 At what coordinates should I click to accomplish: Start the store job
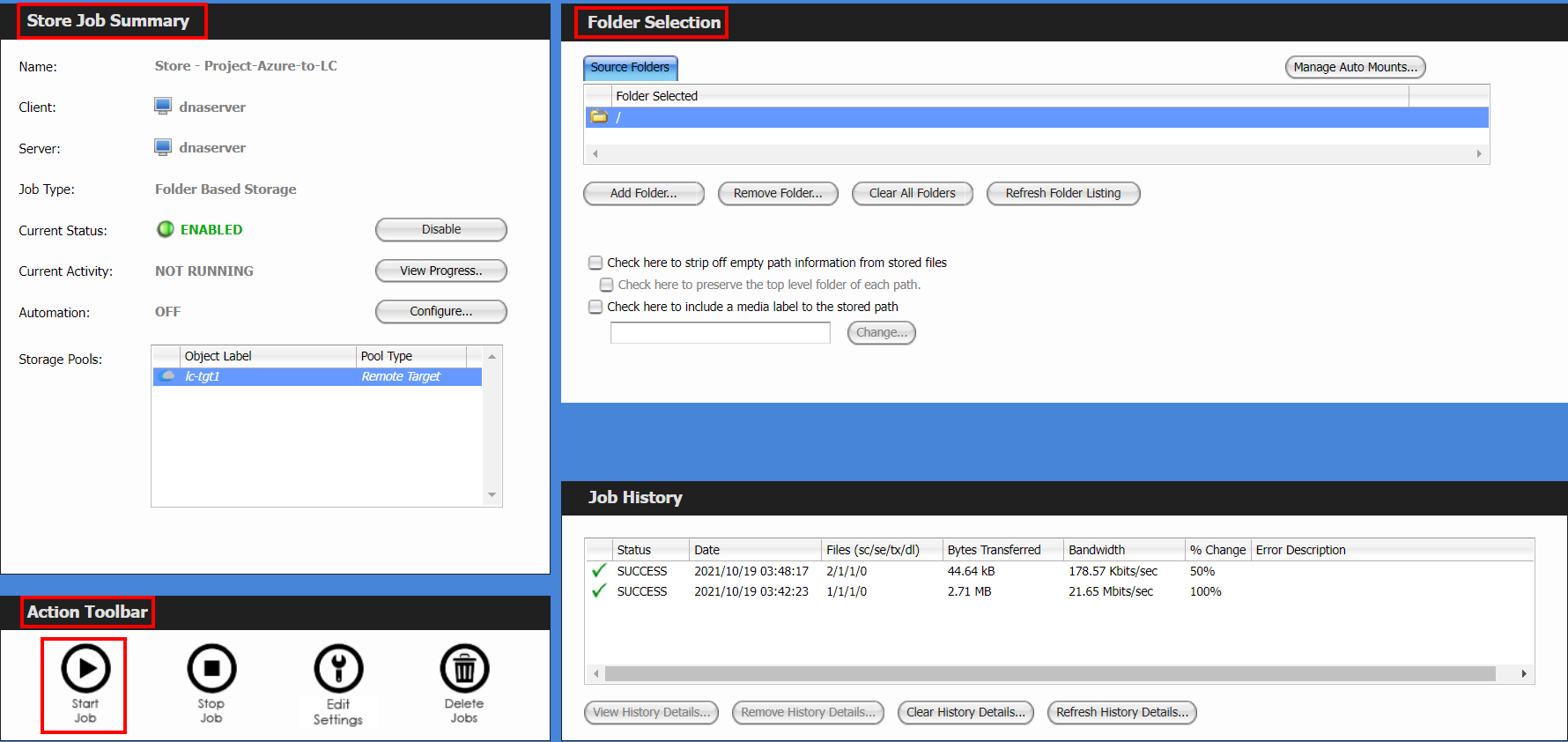(x=85, y=669)
